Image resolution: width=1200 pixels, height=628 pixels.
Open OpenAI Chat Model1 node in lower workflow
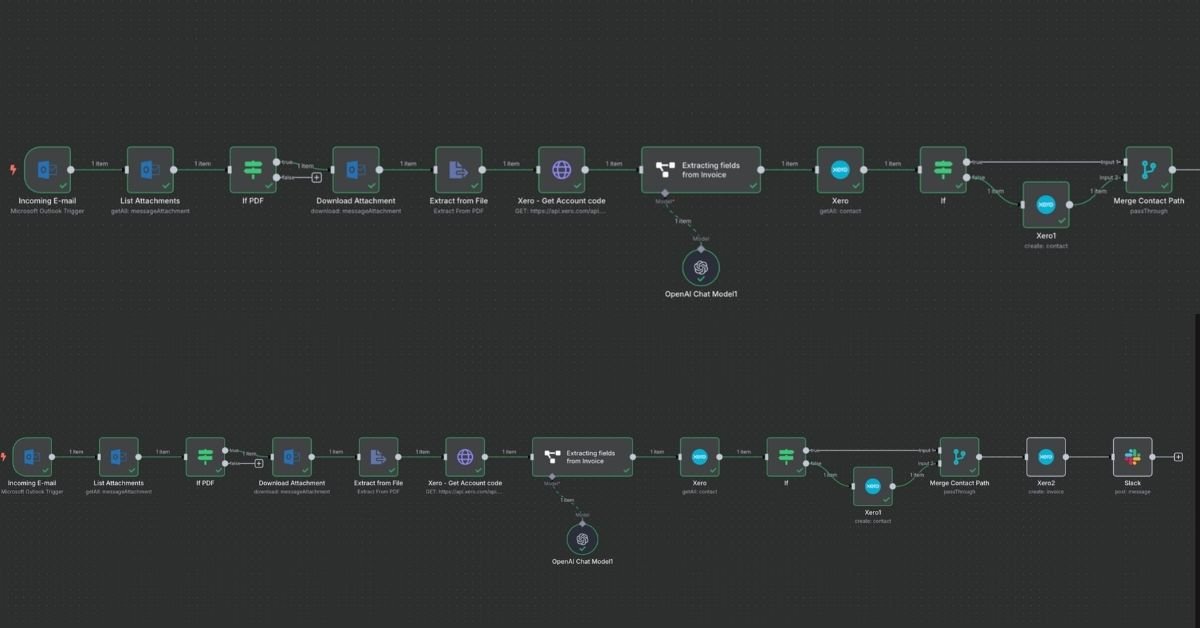click(x=582, y=539)
